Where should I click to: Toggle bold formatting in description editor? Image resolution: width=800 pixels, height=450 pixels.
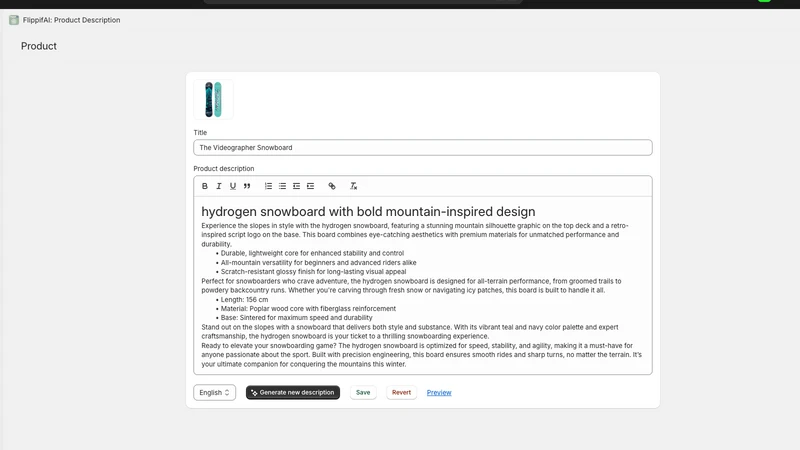click(x=205, y=186)
